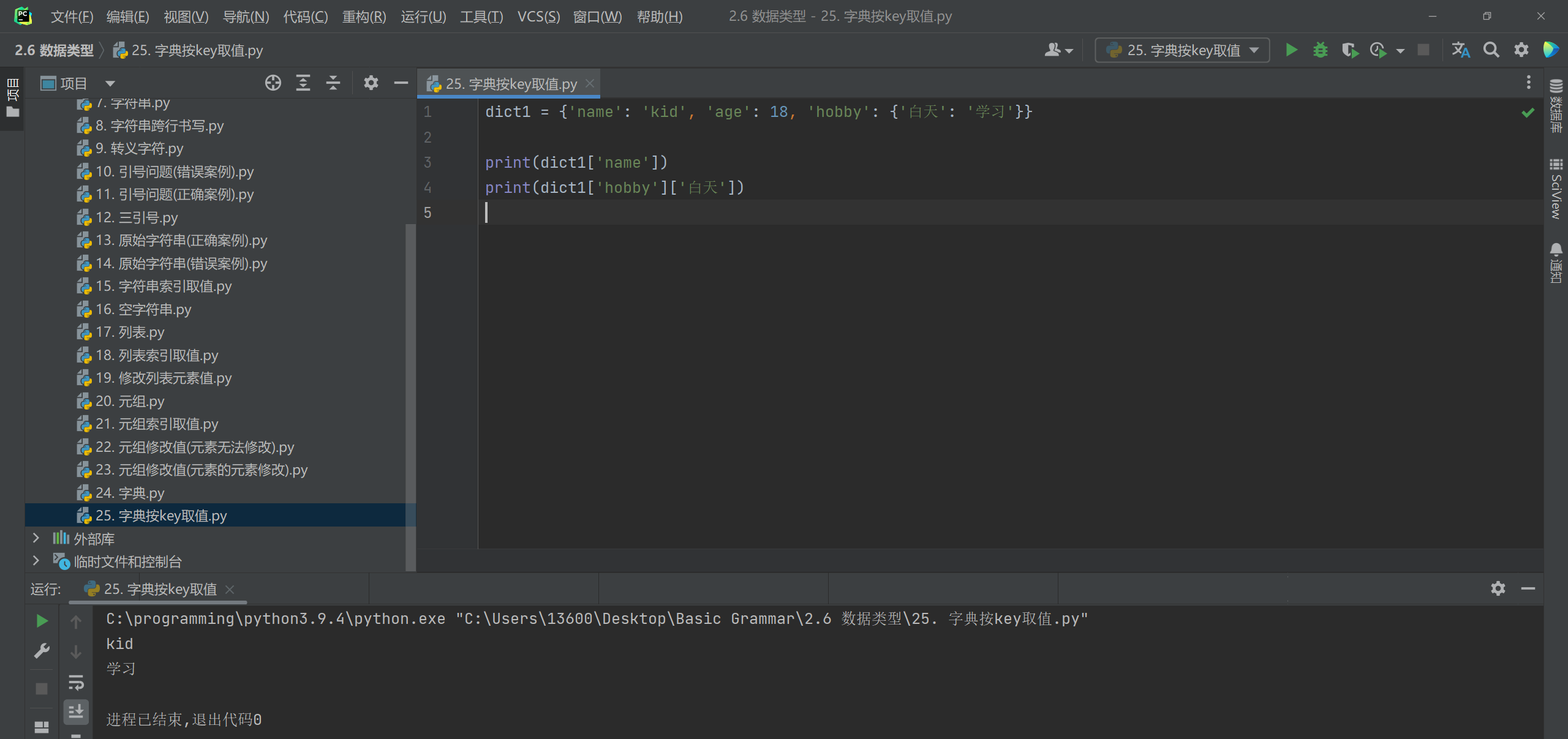Image resolution: width=1568 pixels, height=739 pixels.
Task: Open file 12. 三引号.py in tree
Action: pyautogui.click(x=137, y=217)
